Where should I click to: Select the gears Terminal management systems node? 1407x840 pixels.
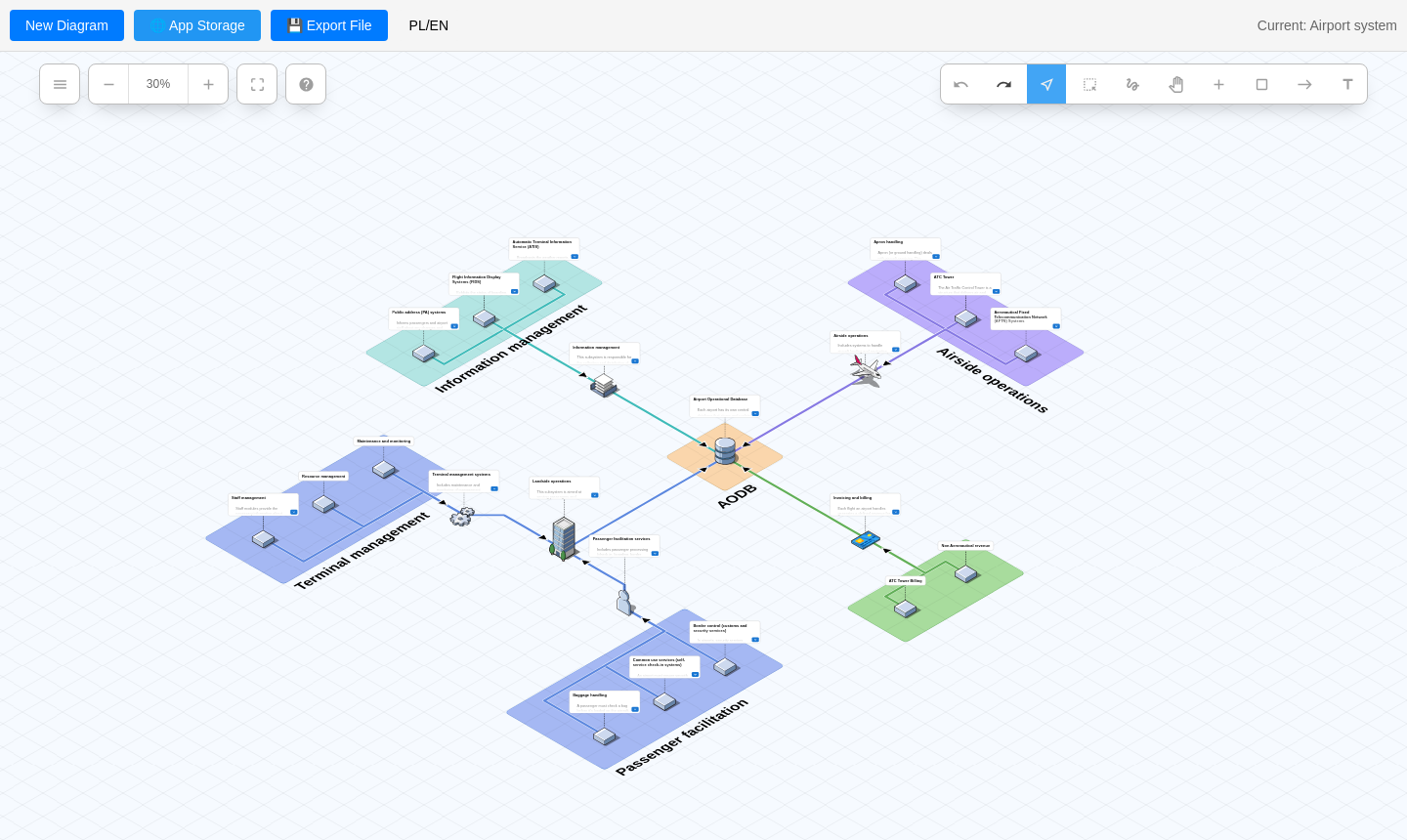pos(461,517)
